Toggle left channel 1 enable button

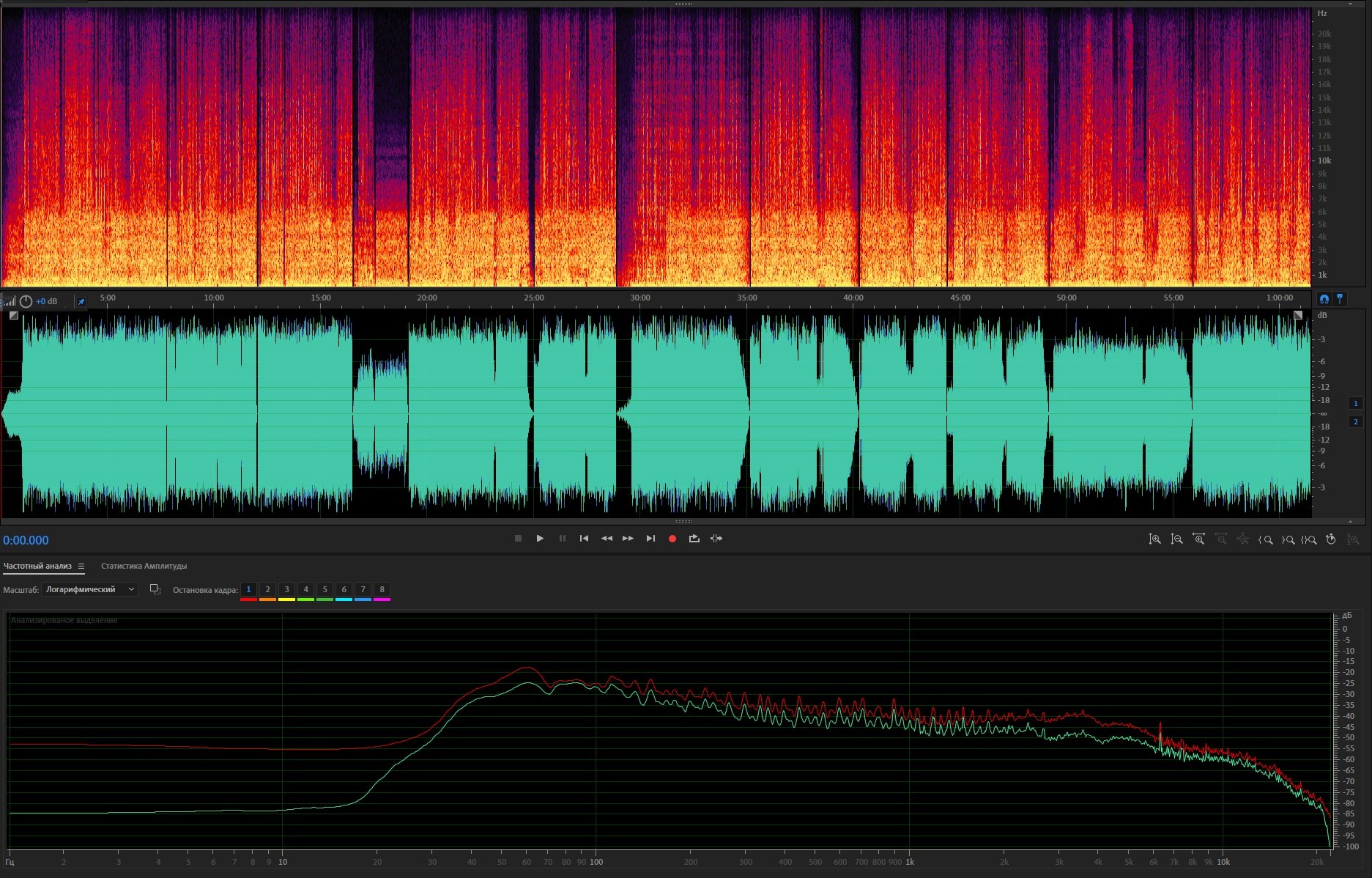1355,403
